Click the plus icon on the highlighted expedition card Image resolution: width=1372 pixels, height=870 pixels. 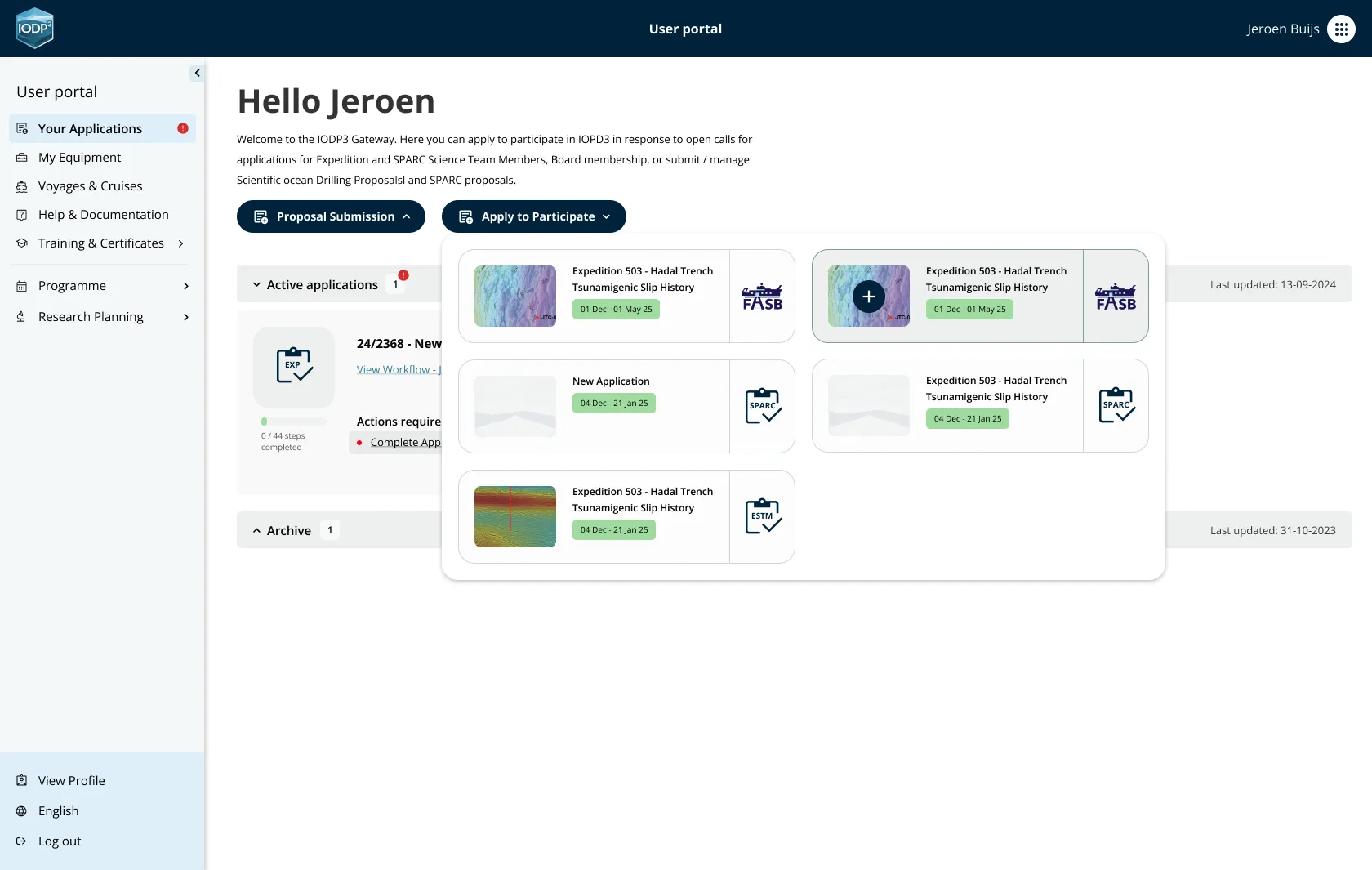(x=868, y=297)
